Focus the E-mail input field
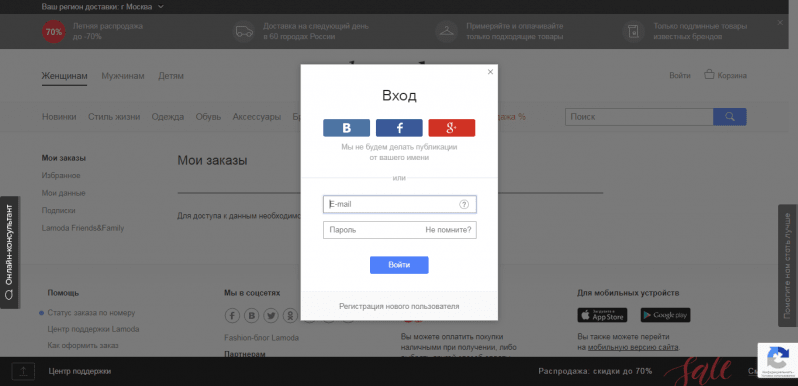The width and height of the screenshot is (798, 386). coord(400,204)
